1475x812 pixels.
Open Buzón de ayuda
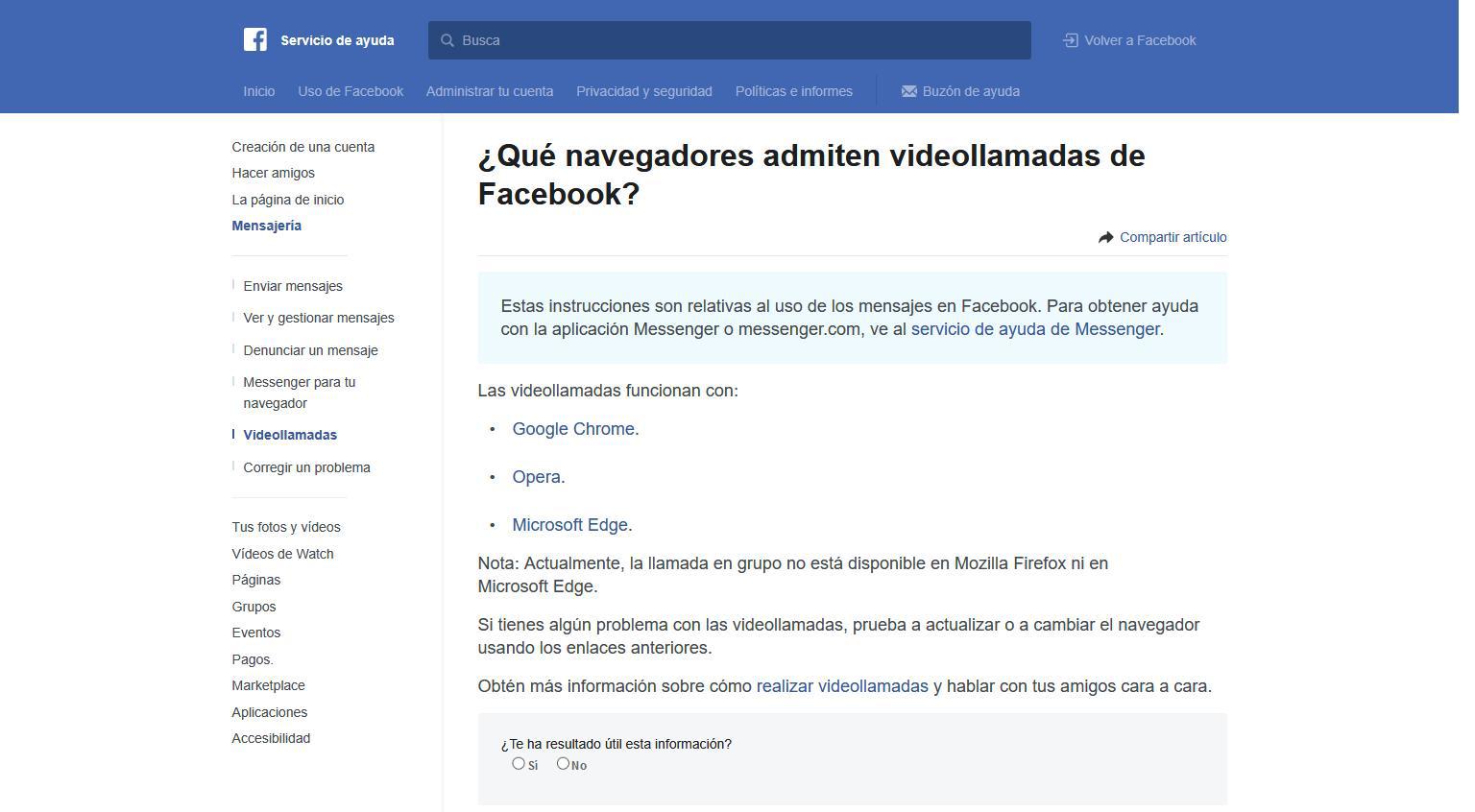click(x=960, y=91)
